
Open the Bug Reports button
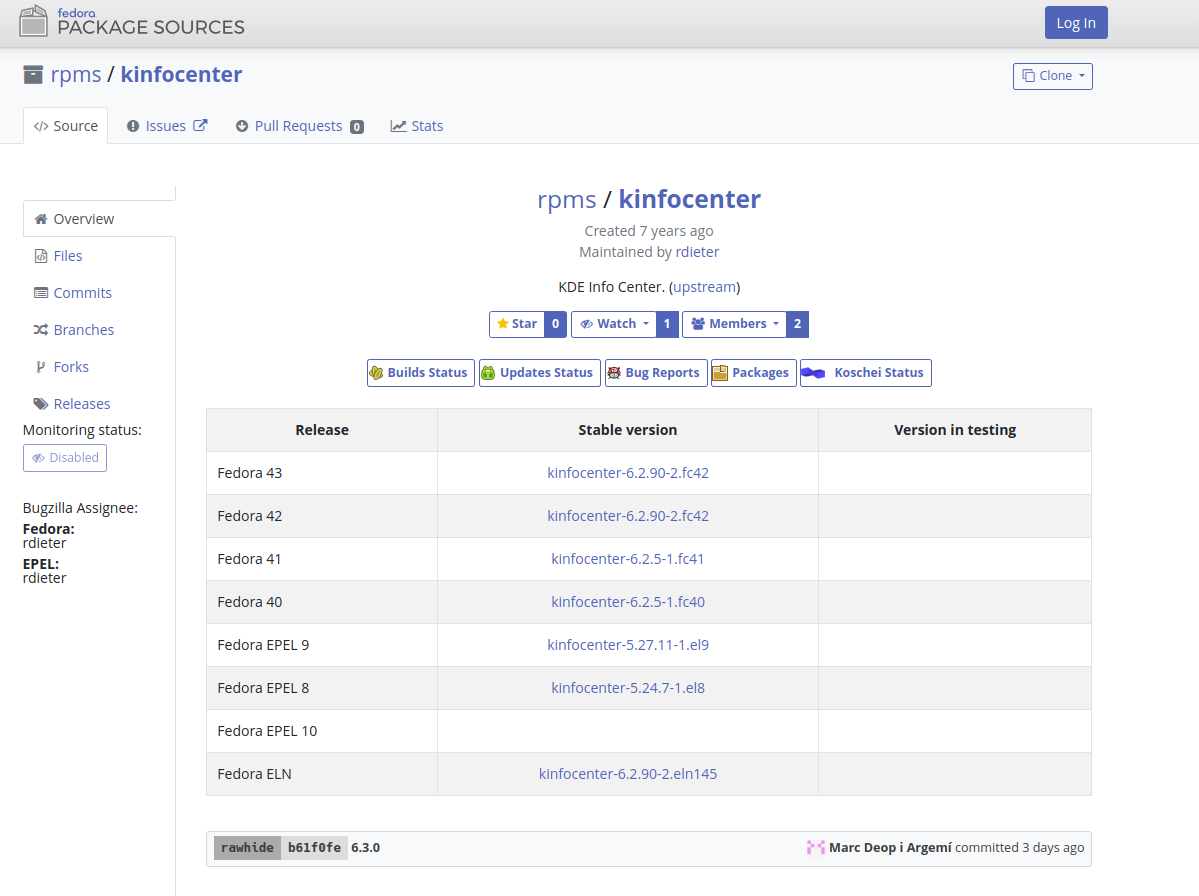point(656,372)
